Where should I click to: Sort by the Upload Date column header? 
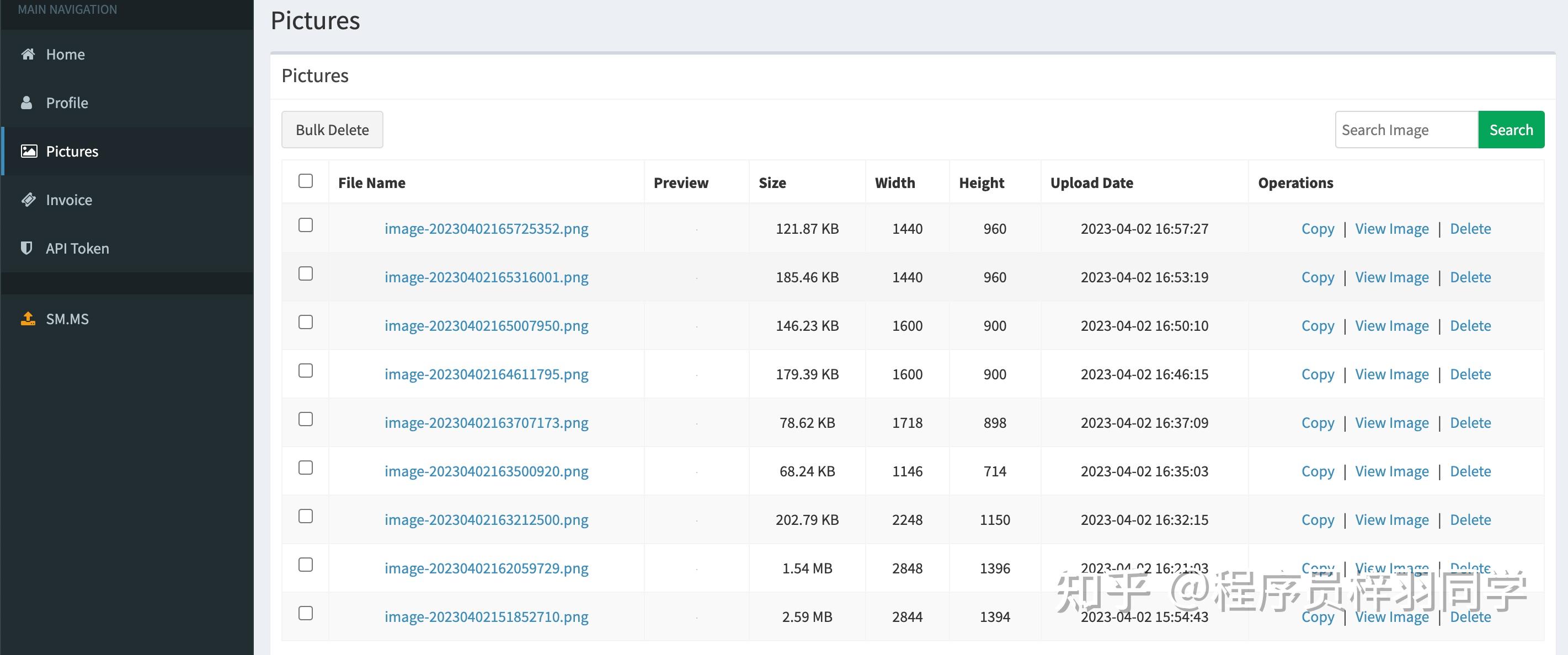pyautogui.click(x=1091, y=183)
